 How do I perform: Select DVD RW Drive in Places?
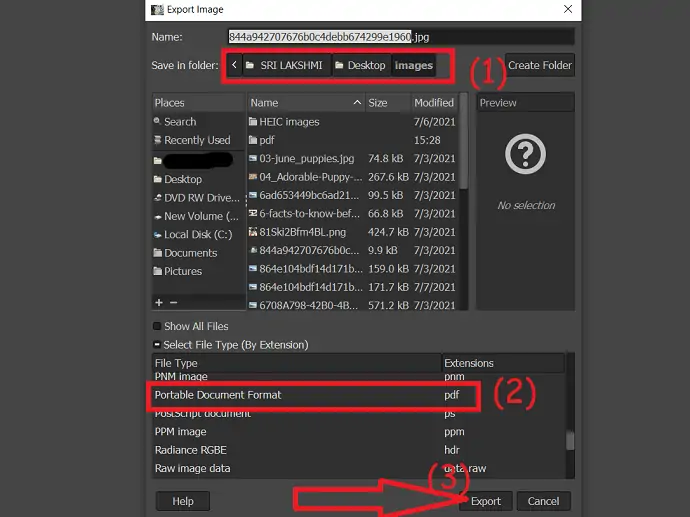point(198,198)
